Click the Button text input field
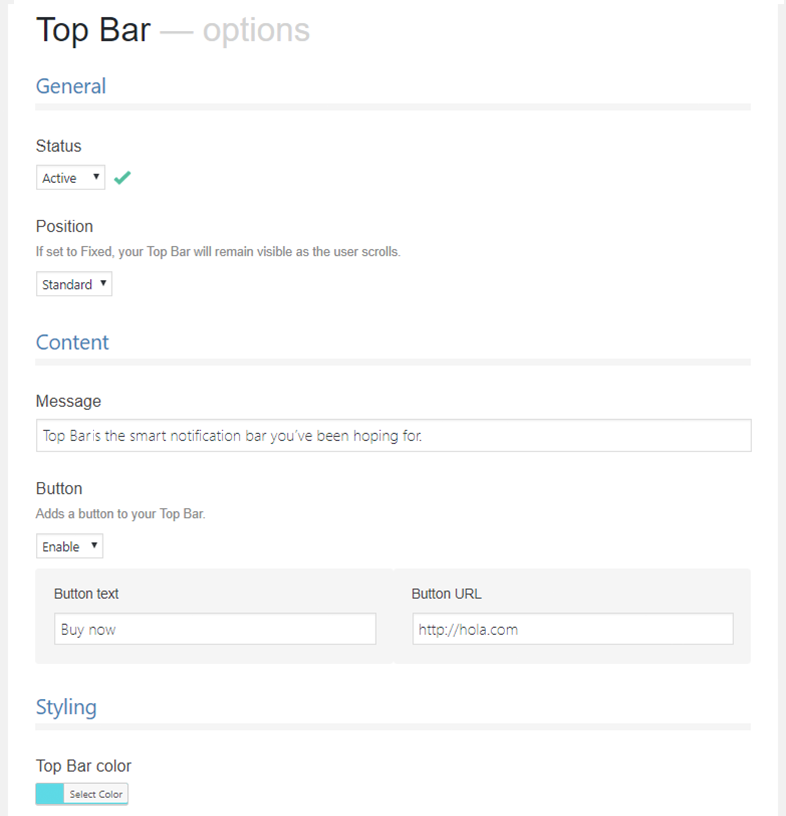This screenshot has width=786, height=816. tap(215, 629)
